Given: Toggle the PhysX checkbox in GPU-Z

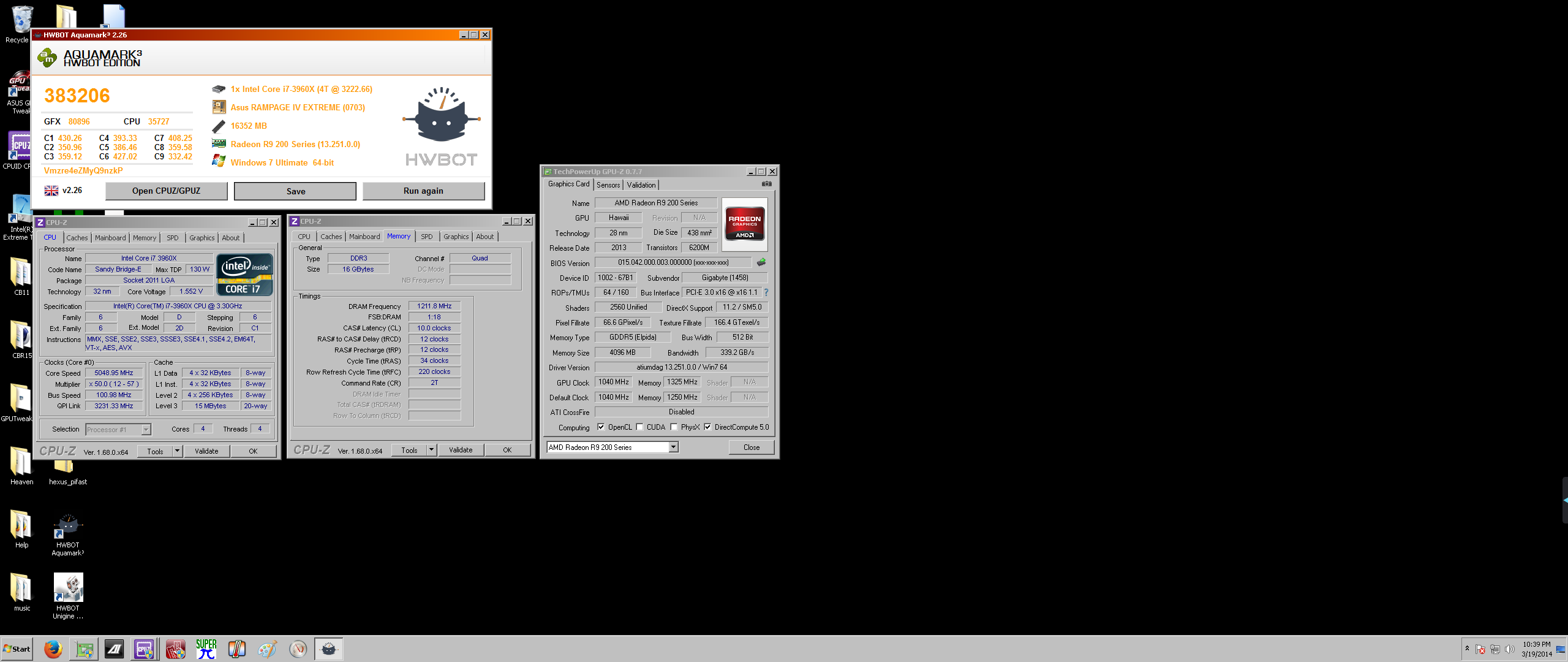Looking at the screenshot, I should 674,427.
